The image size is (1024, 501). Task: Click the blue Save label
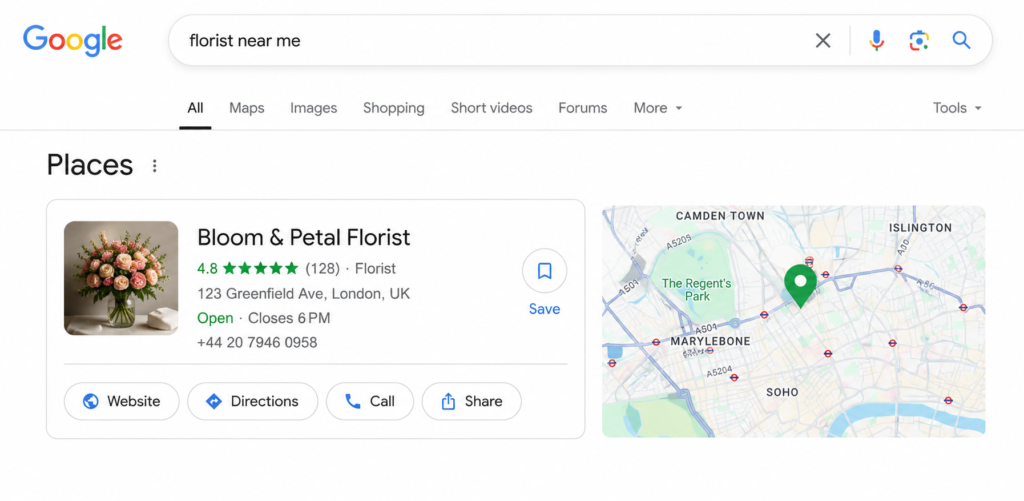(545, 309)
